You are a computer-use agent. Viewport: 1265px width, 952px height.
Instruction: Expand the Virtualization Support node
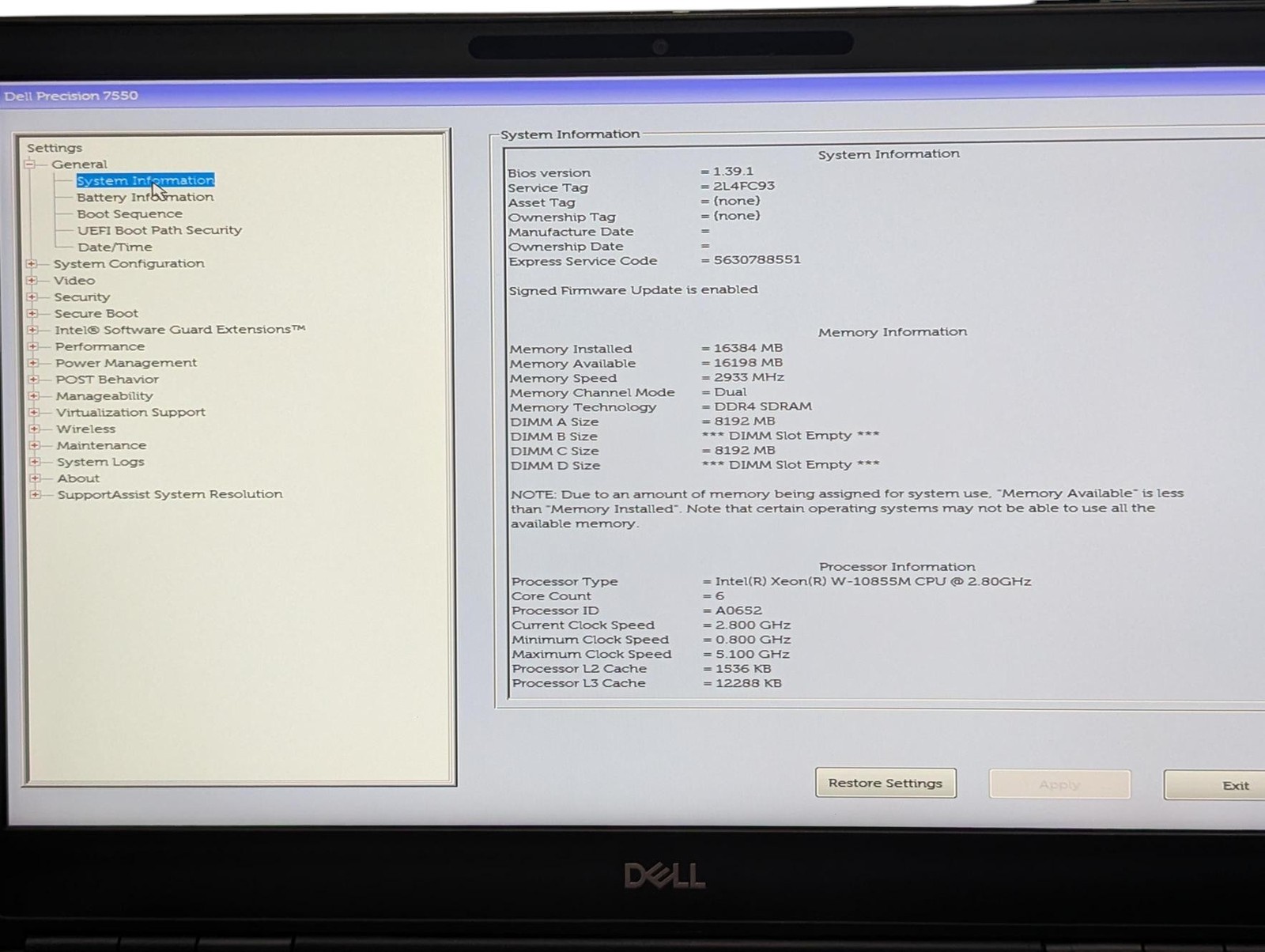pos(34,412)
